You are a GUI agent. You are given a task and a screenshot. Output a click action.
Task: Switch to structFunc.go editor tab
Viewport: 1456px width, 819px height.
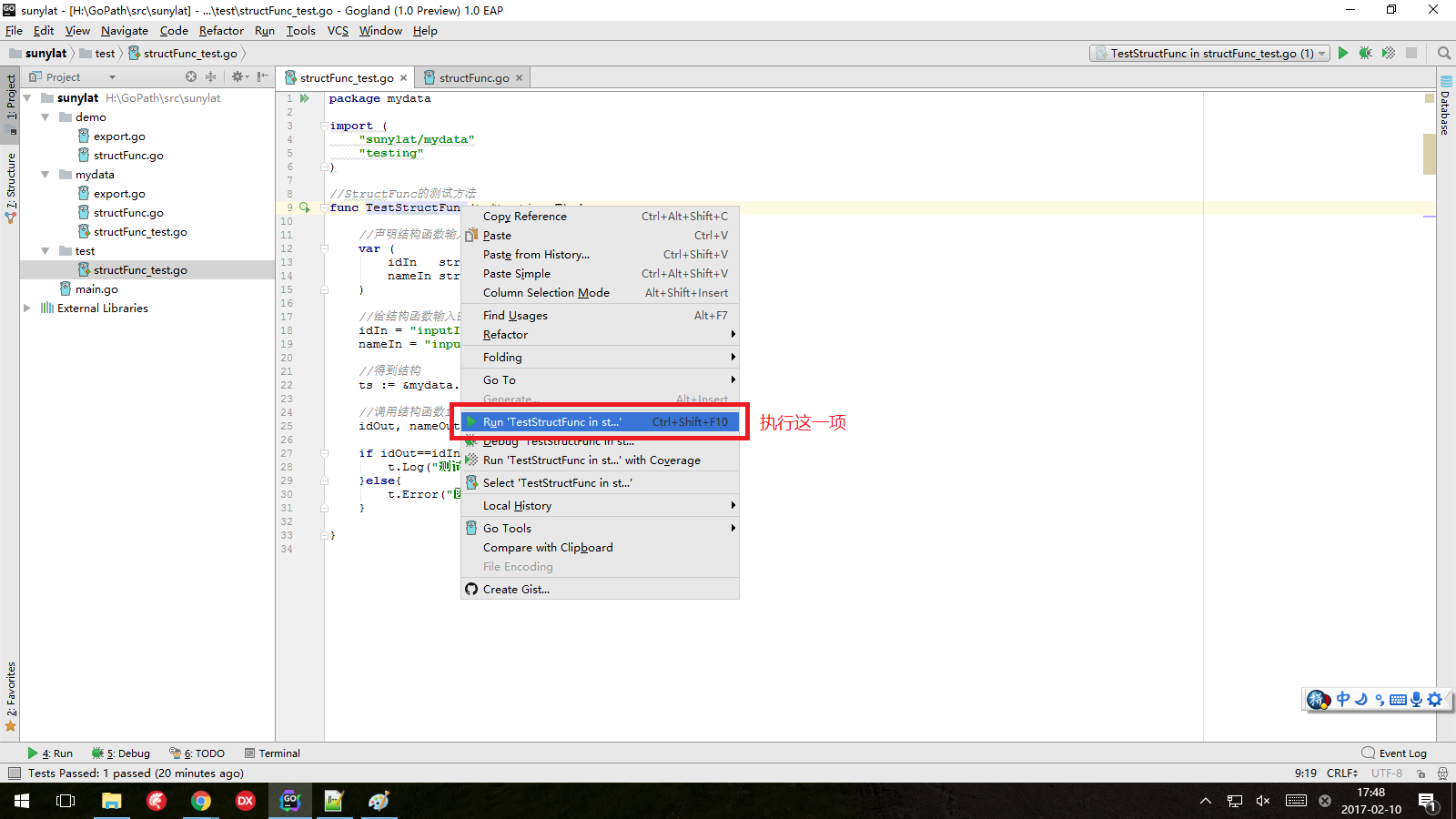click(x=473, y=78)
